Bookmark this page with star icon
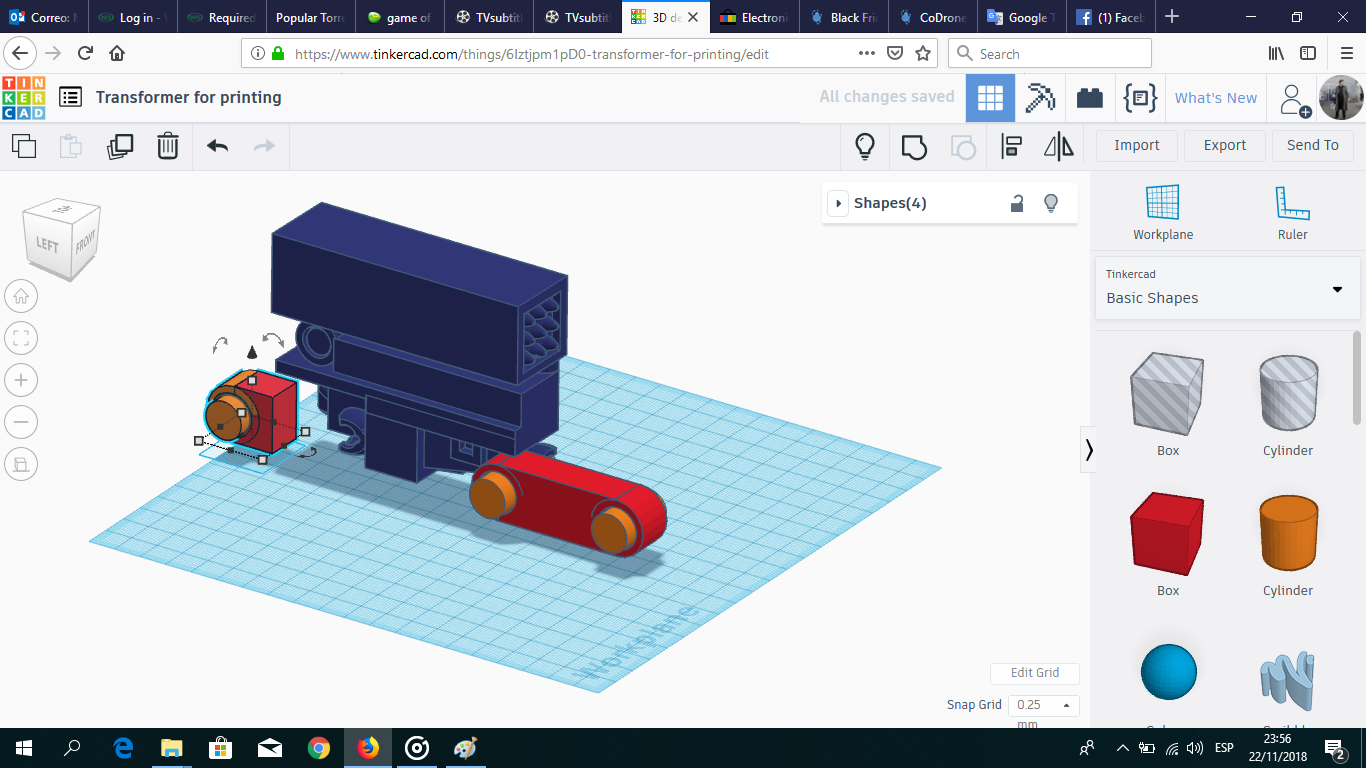 [923, 53]
